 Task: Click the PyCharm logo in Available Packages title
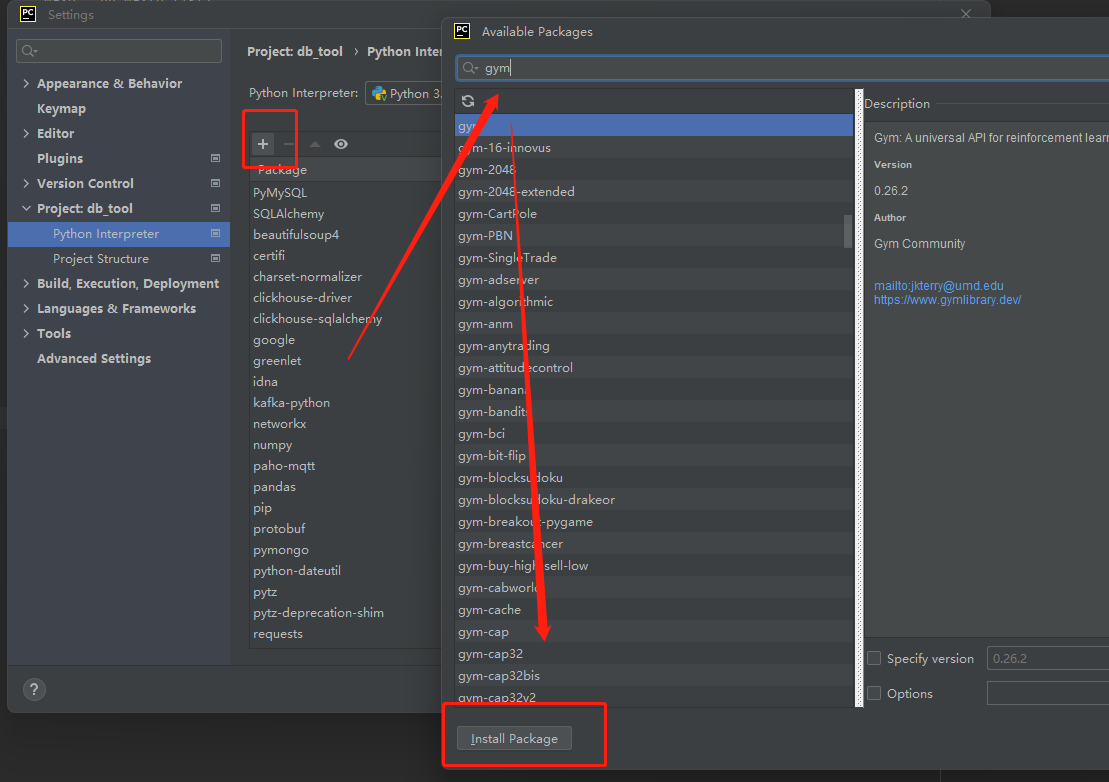(x=462, y=31)
